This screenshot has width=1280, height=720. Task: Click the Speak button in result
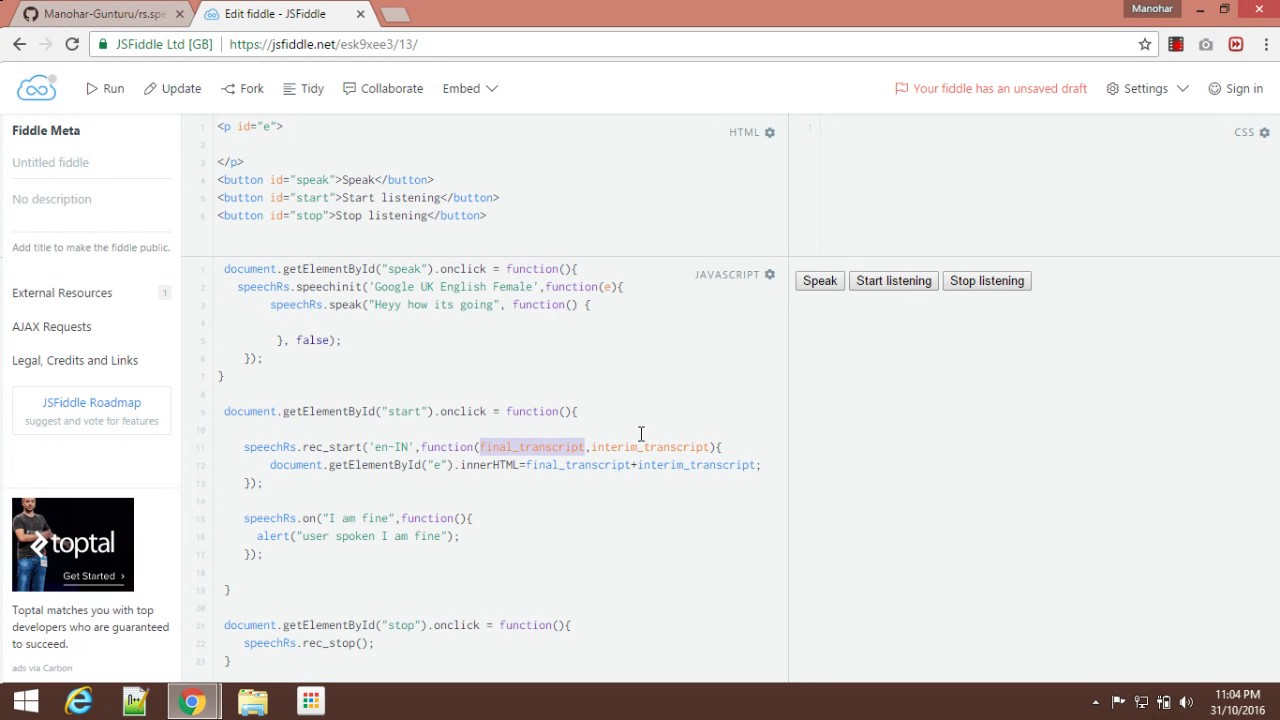[819, 281]
